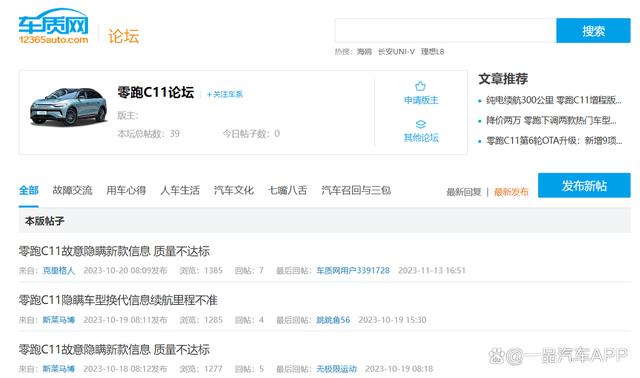Open the 2023-10-18 post 零跑C11故意隐瞒新款信息

tap(114, 349)
